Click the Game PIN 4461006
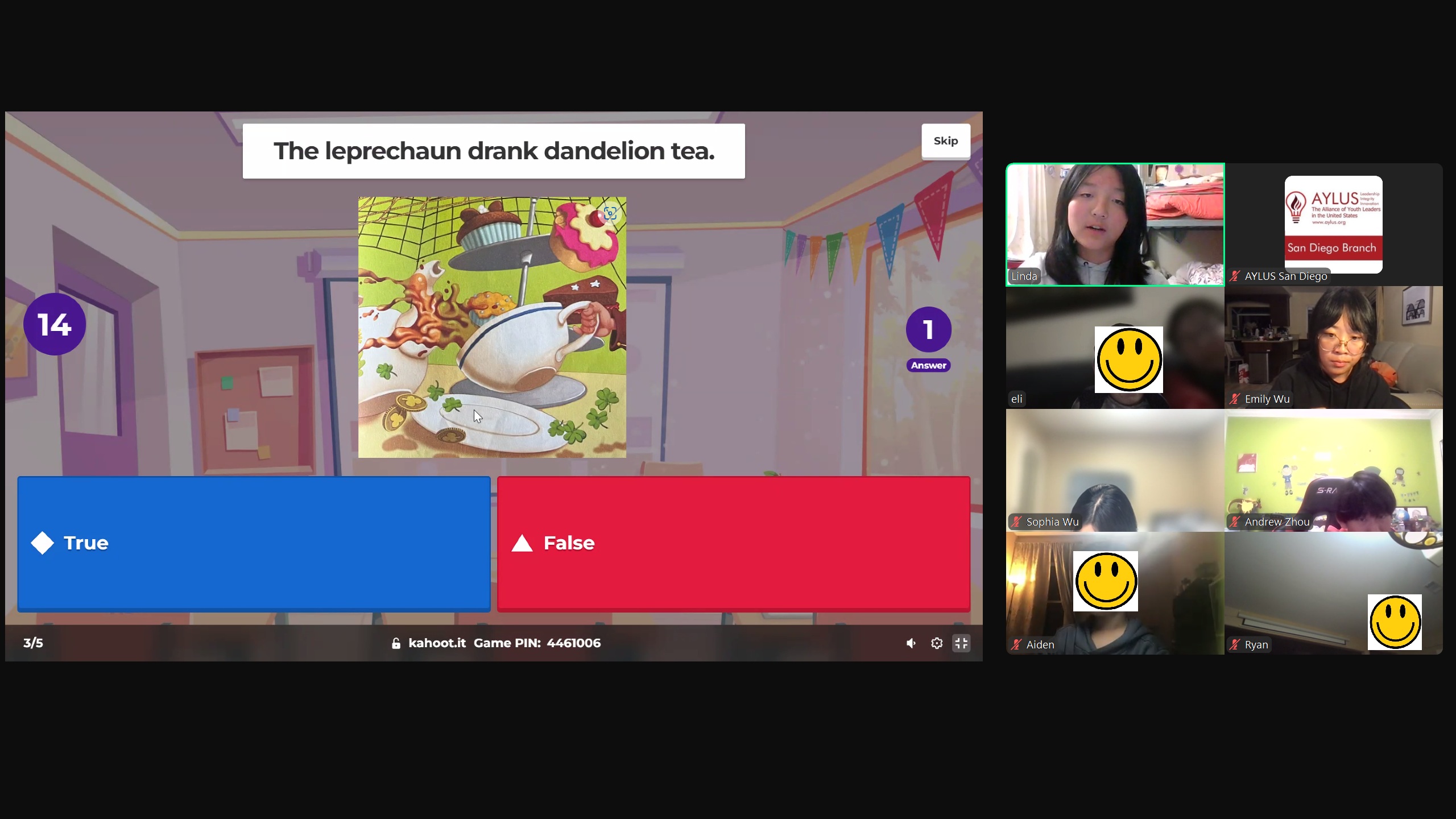Screen dimensions: 1456x819 [537, 643]
